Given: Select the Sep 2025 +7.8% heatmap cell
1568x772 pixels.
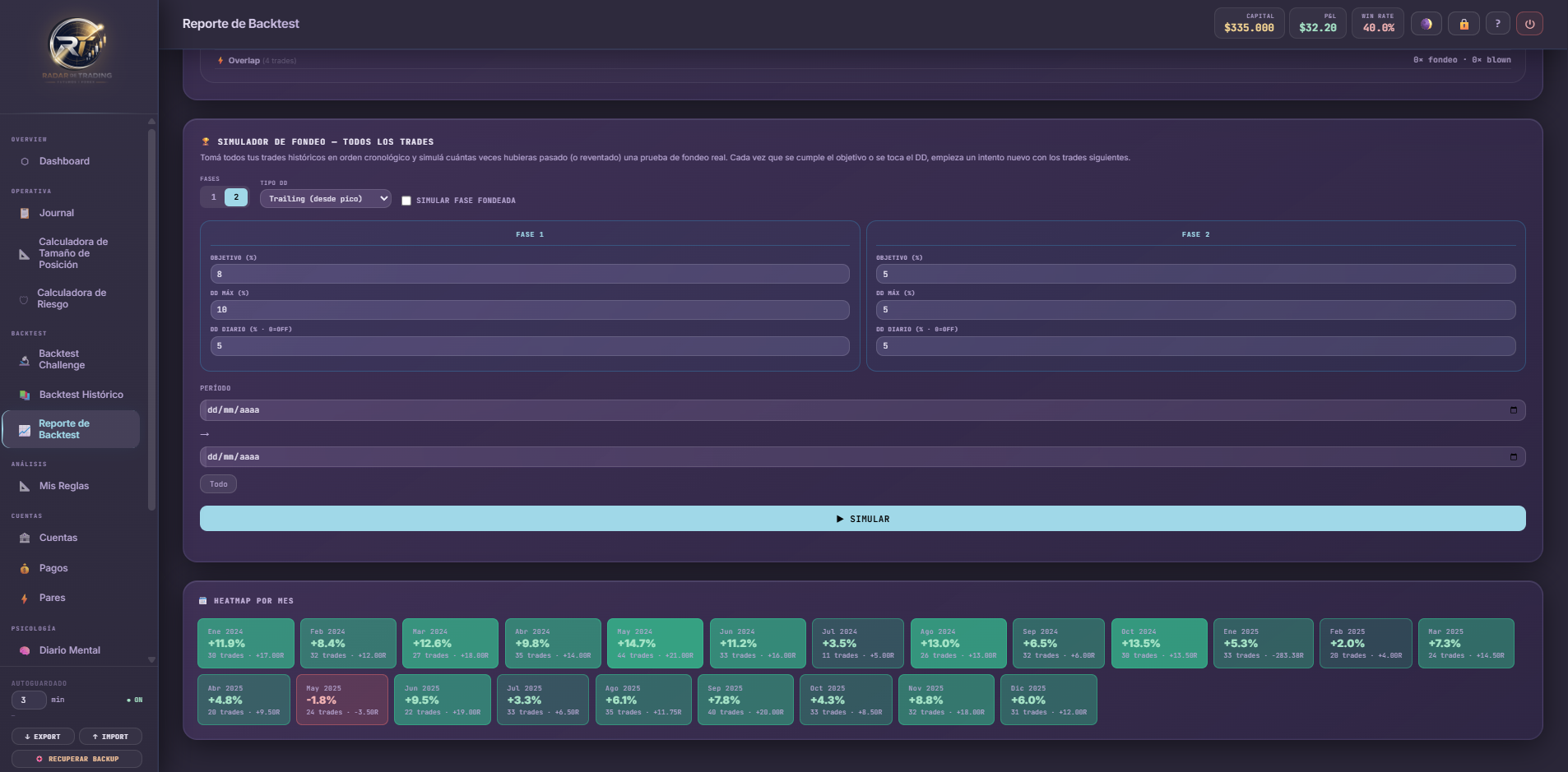Looking at the screenshot, I should tap(746, 700).
